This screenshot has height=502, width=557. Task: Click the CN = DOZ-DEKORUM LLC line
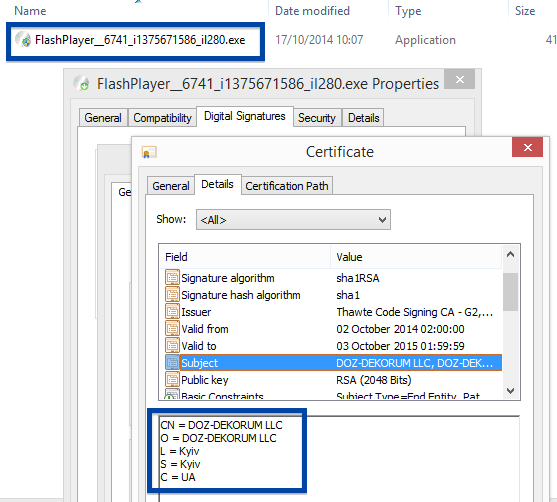(221, 425)
